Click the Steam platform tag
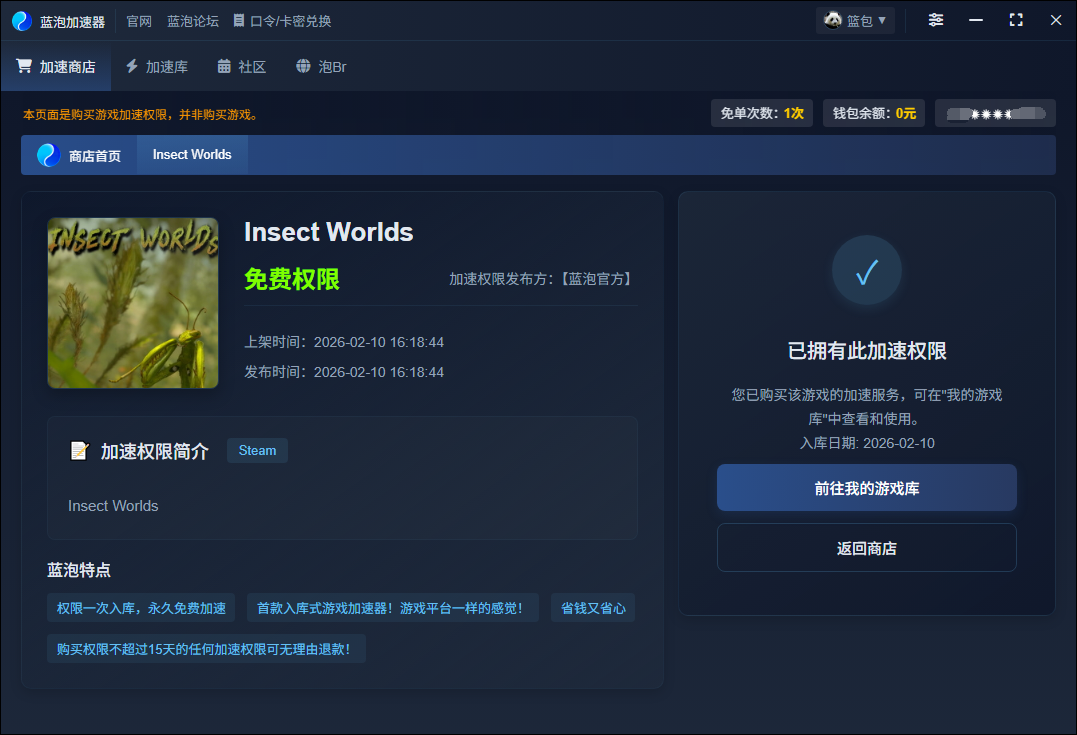The image size is (1077, 735). [x=257, y=451]
